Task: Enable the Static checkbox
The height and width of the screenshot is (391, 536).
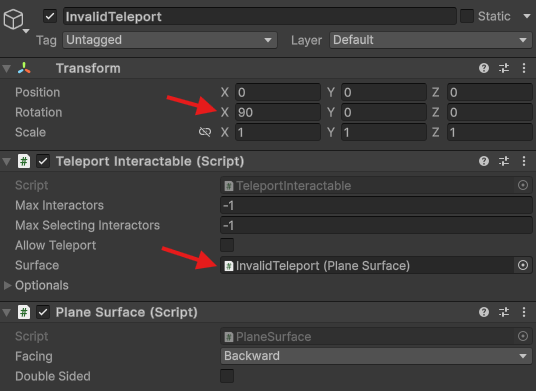Action: (467, 16)
